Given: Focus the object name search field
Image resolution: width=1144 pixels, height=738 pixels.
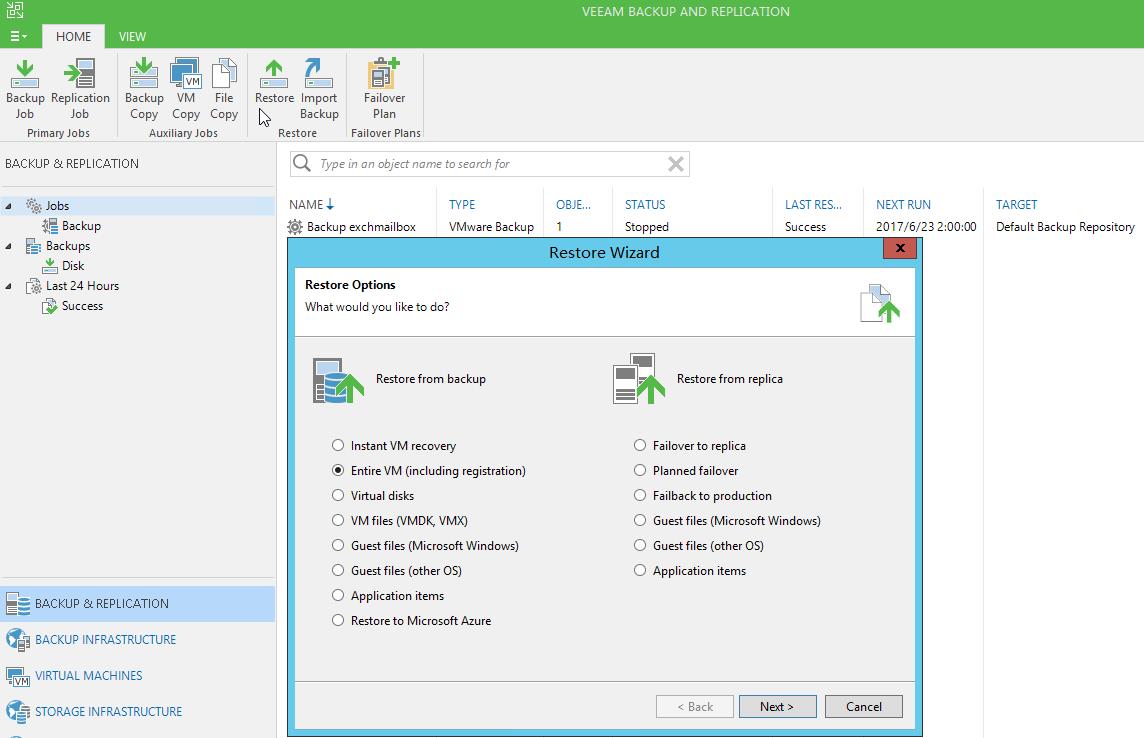Looking at the screenshot, I should tap(489, 164).
